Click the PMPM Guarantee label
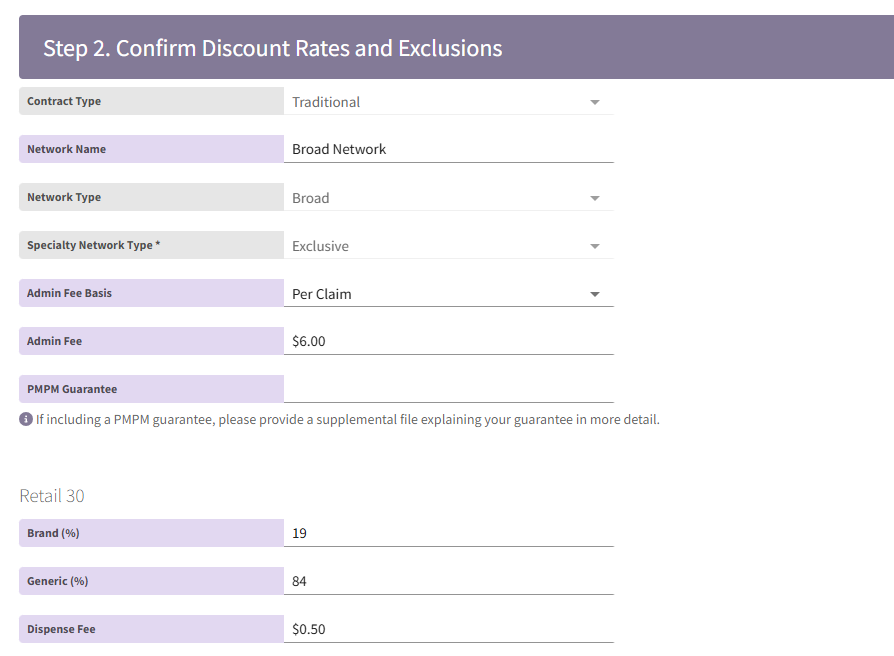The height and width of the screenshot is (656, 894). (72, 389)
